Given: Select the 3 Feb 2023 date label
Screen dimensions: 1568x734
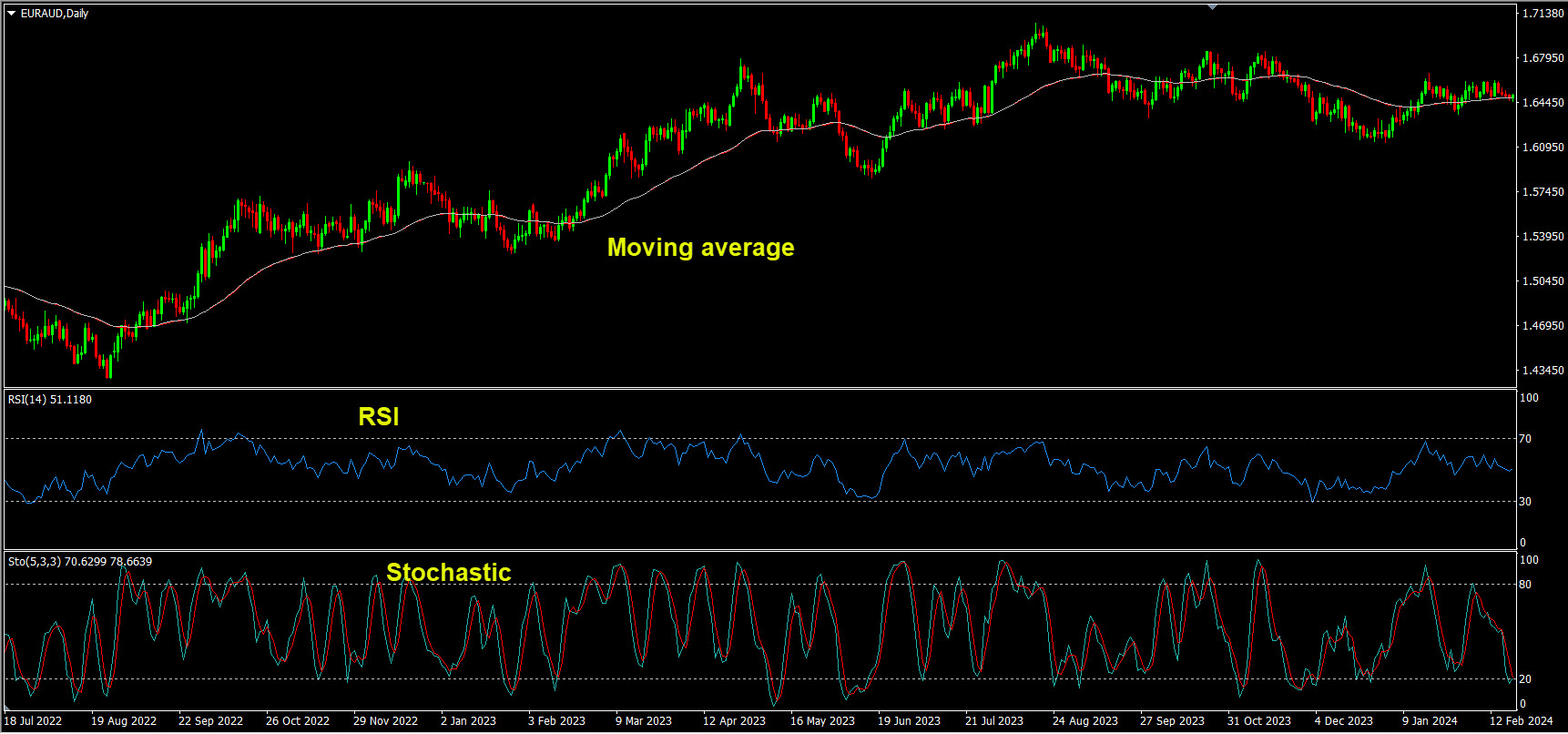Looking at the screenshot, I should [x=556, y=721].
